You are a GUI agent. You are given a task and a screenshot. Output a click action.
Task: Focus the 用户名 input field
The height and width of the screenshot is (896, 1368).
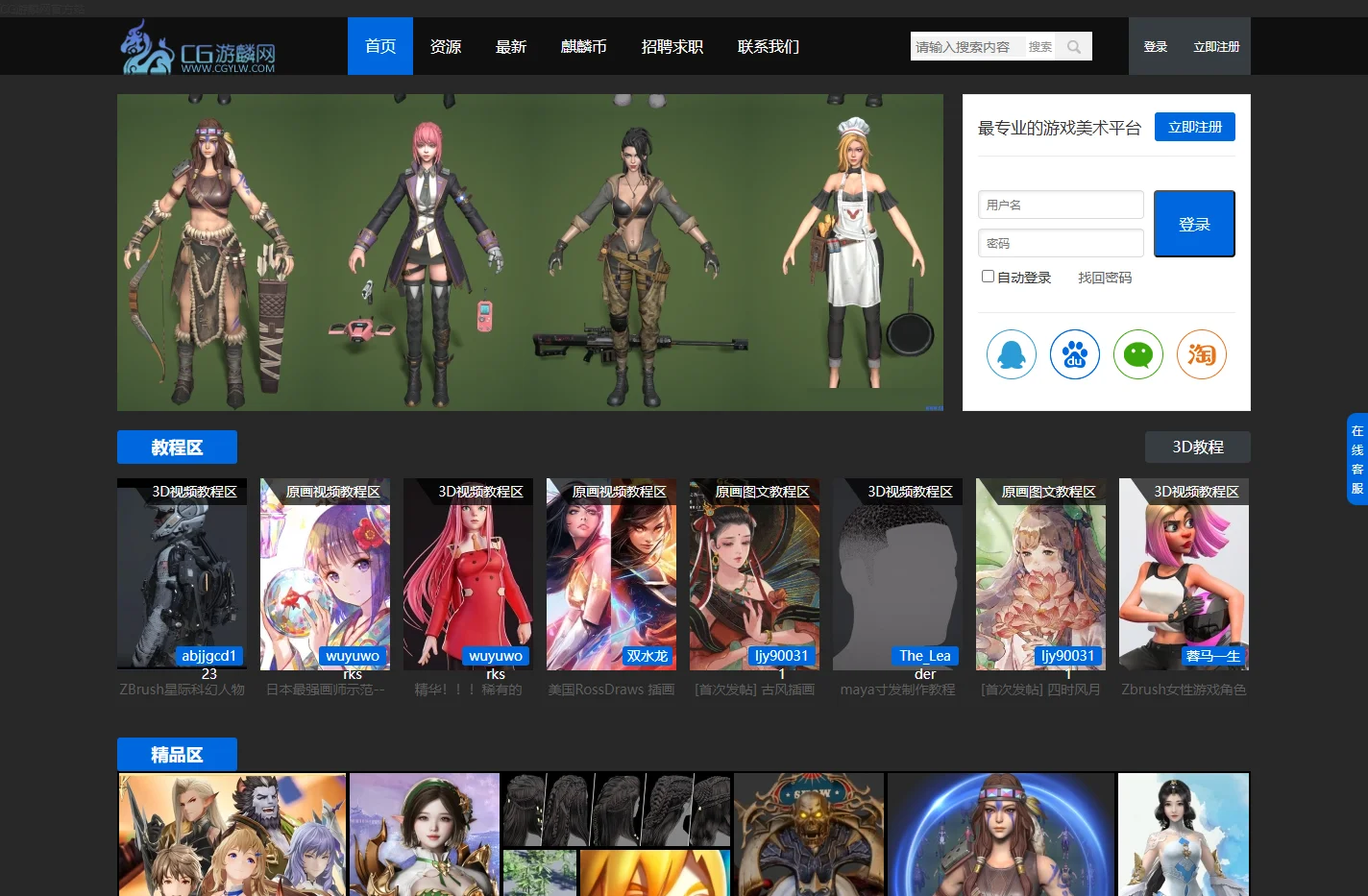[1061, 205]
